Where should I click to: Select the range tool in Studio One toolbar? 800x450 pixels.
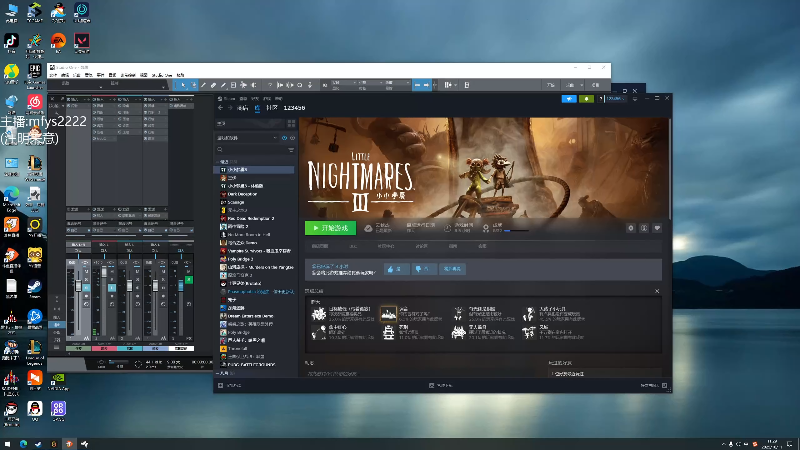coord(193,85)
